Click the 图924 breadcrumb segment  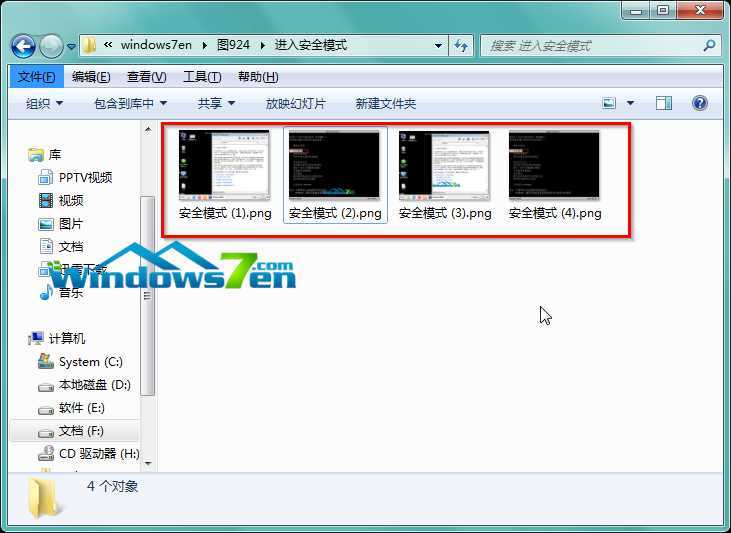click(x=233, y=45)
